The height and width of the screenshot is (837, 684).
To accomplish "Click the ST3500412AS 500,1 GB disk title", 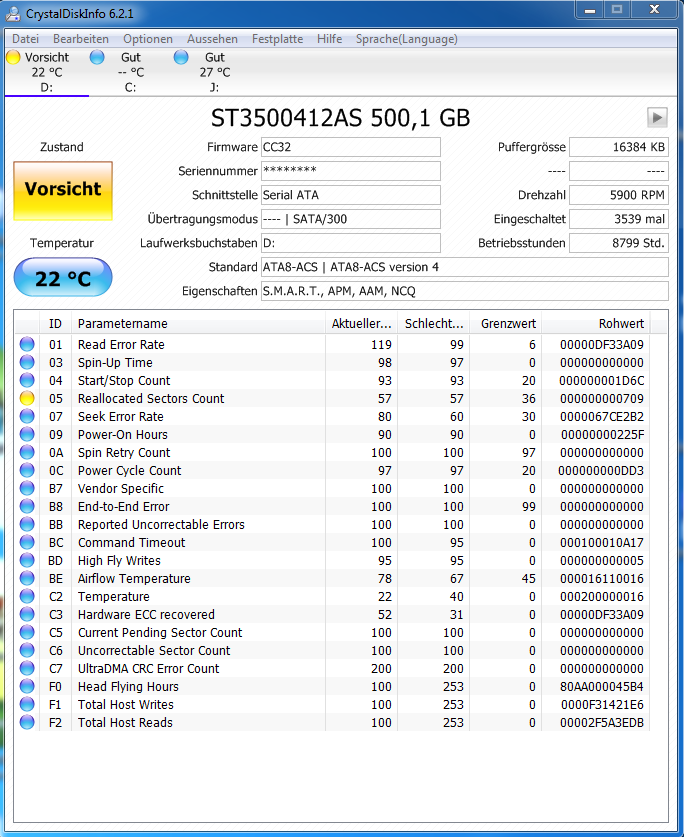I will [341, 118].
